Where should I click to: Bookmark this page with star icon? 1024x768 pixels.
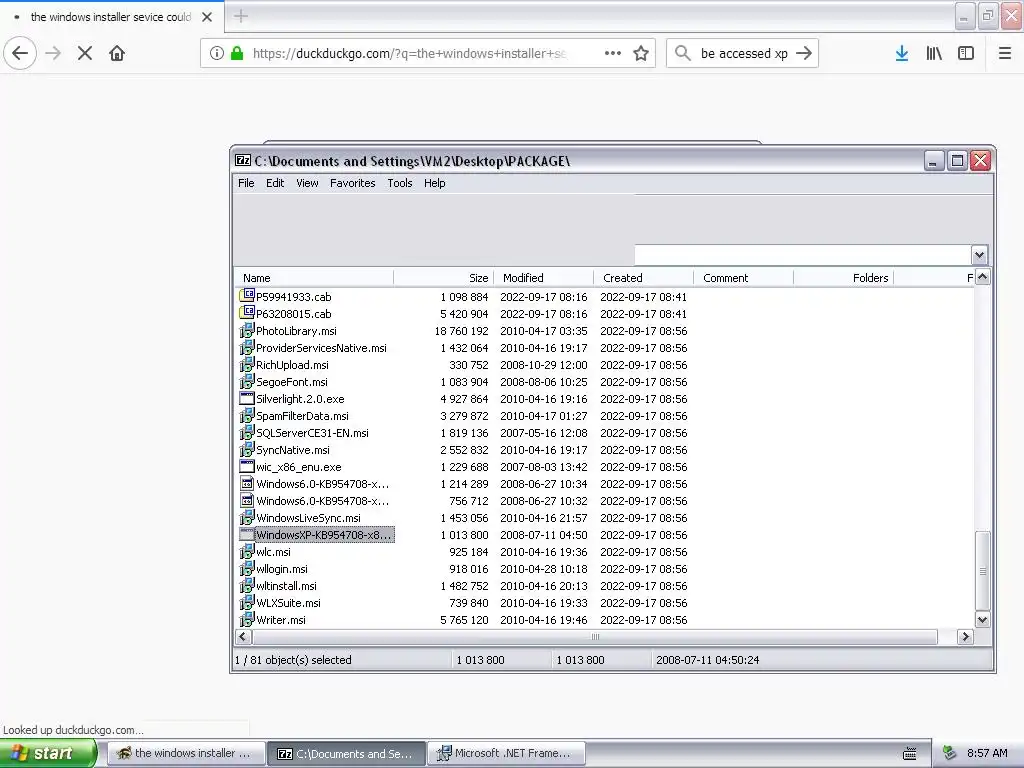coord(641,53)
